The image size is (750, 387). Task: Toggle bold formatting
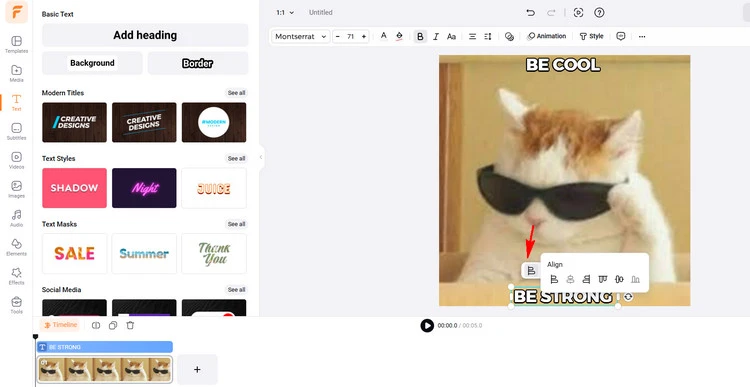tap(420, 36)
